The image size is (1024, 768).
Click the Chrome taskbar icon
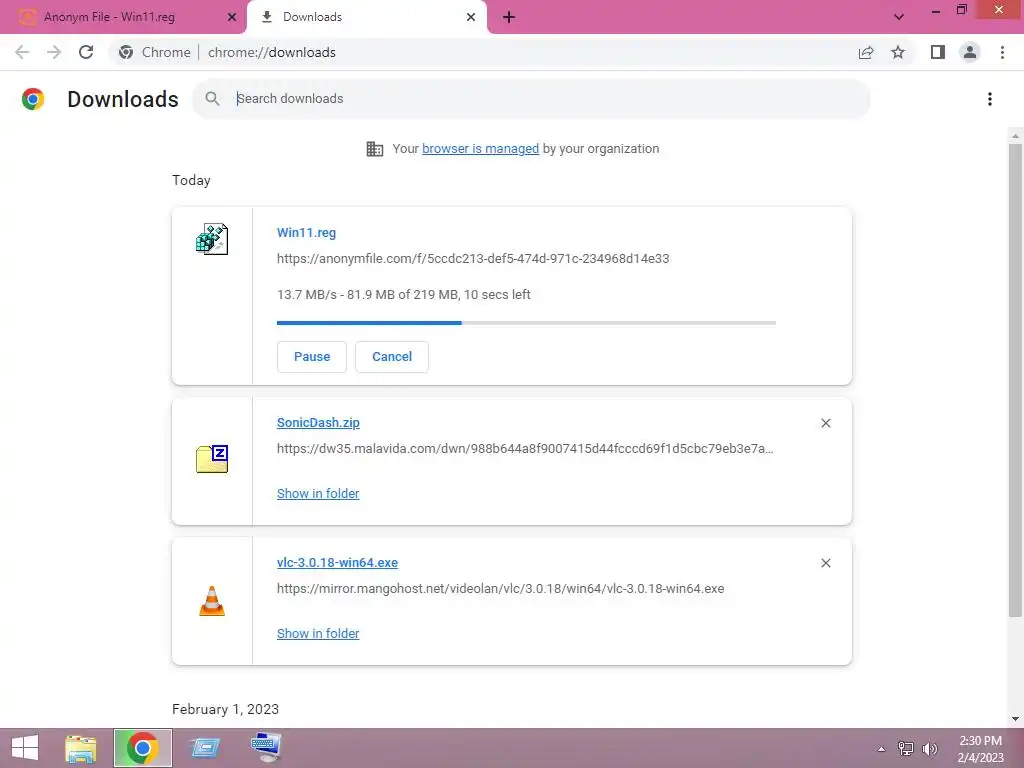coord(142,748)
